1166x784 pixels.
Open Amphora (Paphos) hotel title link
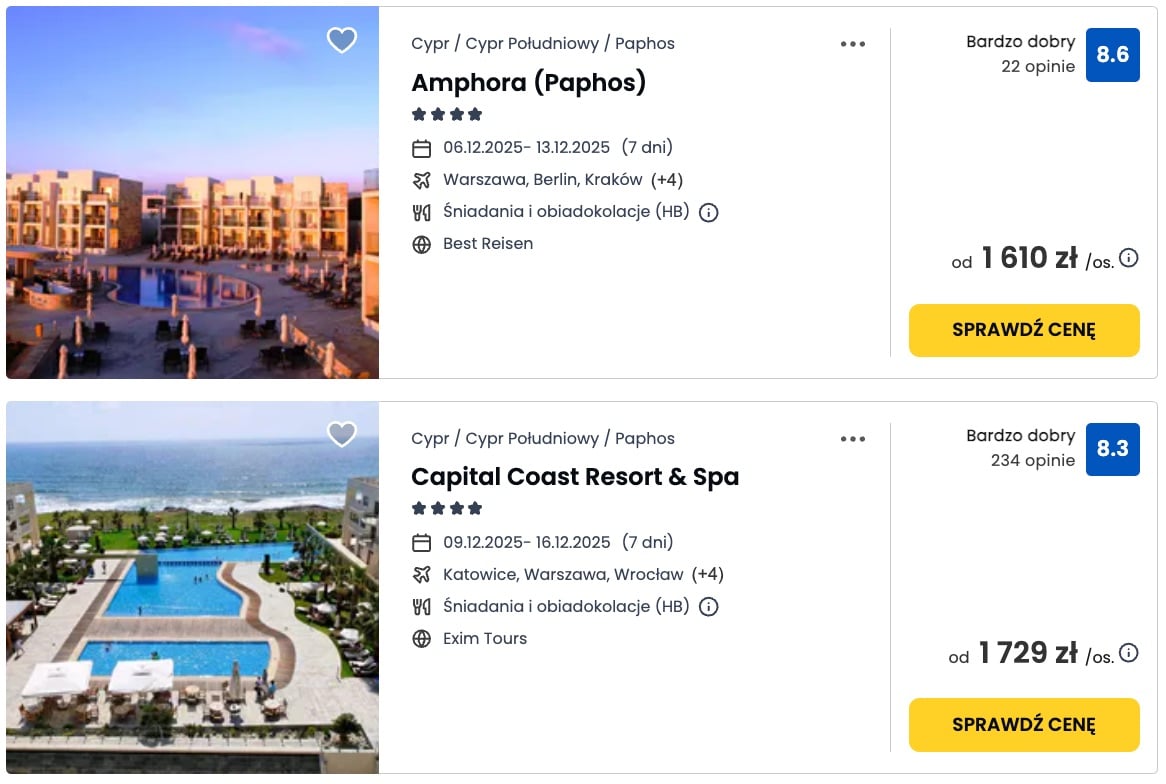pyautogui.click(x=528, y=82)
